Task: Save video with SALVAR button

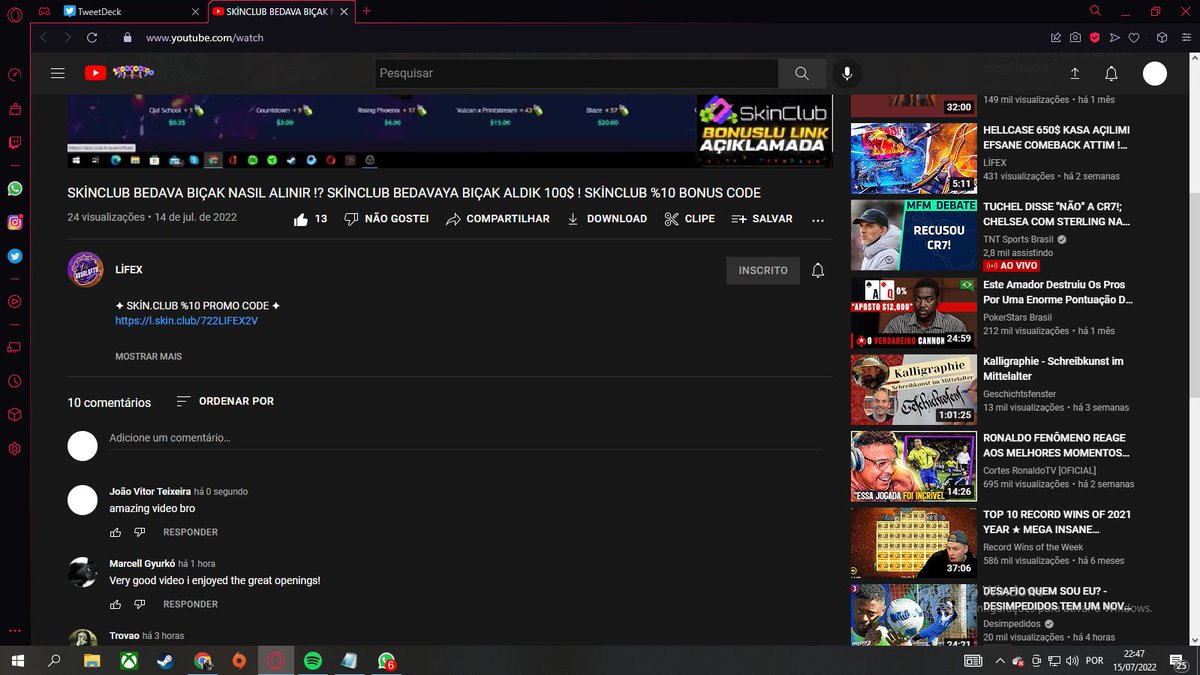Action: [762, 219]
